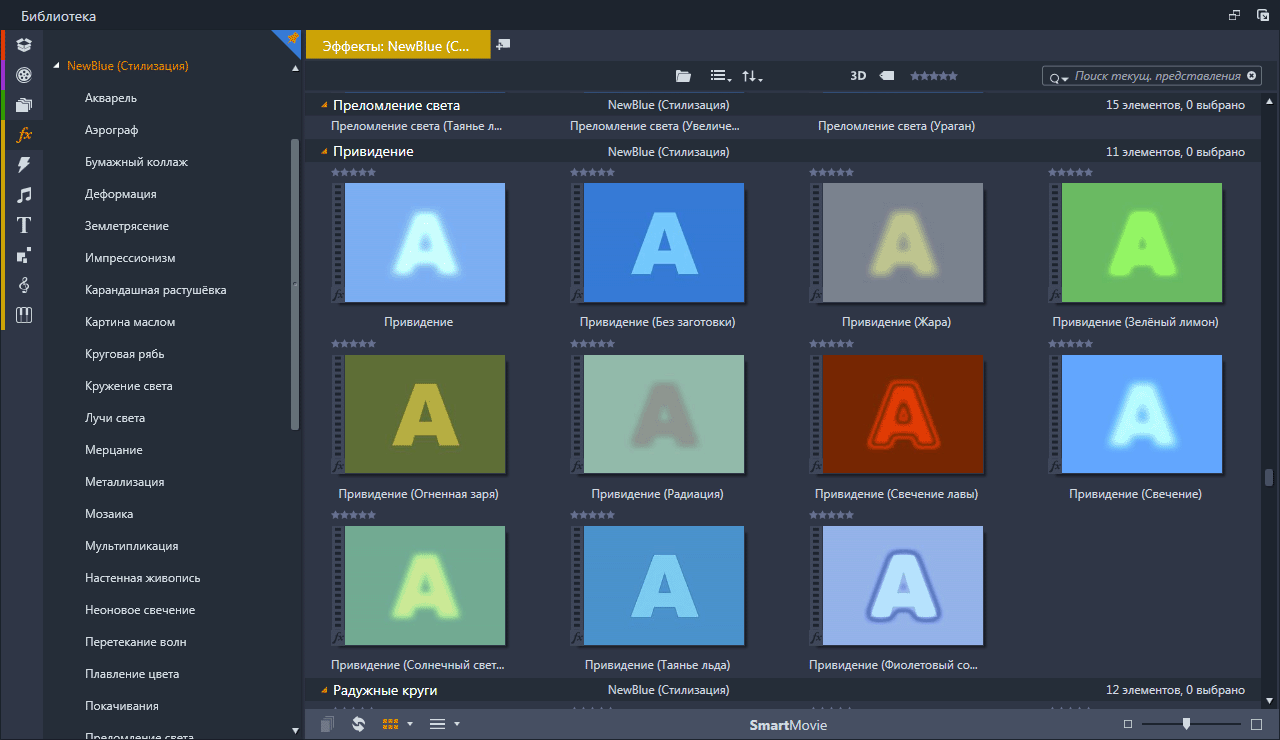Select Картина маслом tree item
The width and height of the screenshot is (1280, 740).
[130, 322]
